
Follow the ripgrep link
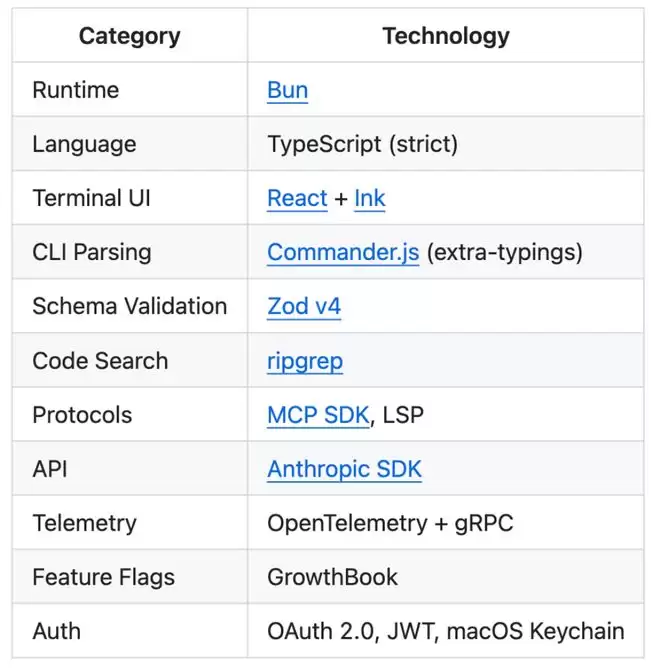point(305,361)
